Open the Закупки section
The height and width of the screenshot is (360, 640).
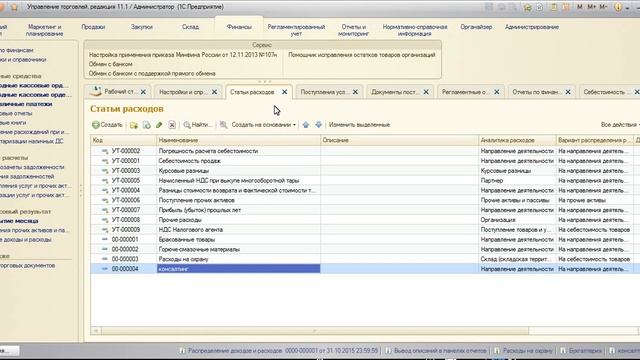point(142,27)
